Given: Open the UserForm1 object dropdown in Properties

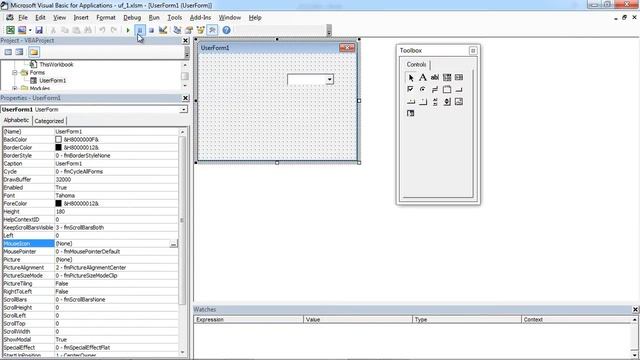Looking at the screenshot, I should point(184,109).
